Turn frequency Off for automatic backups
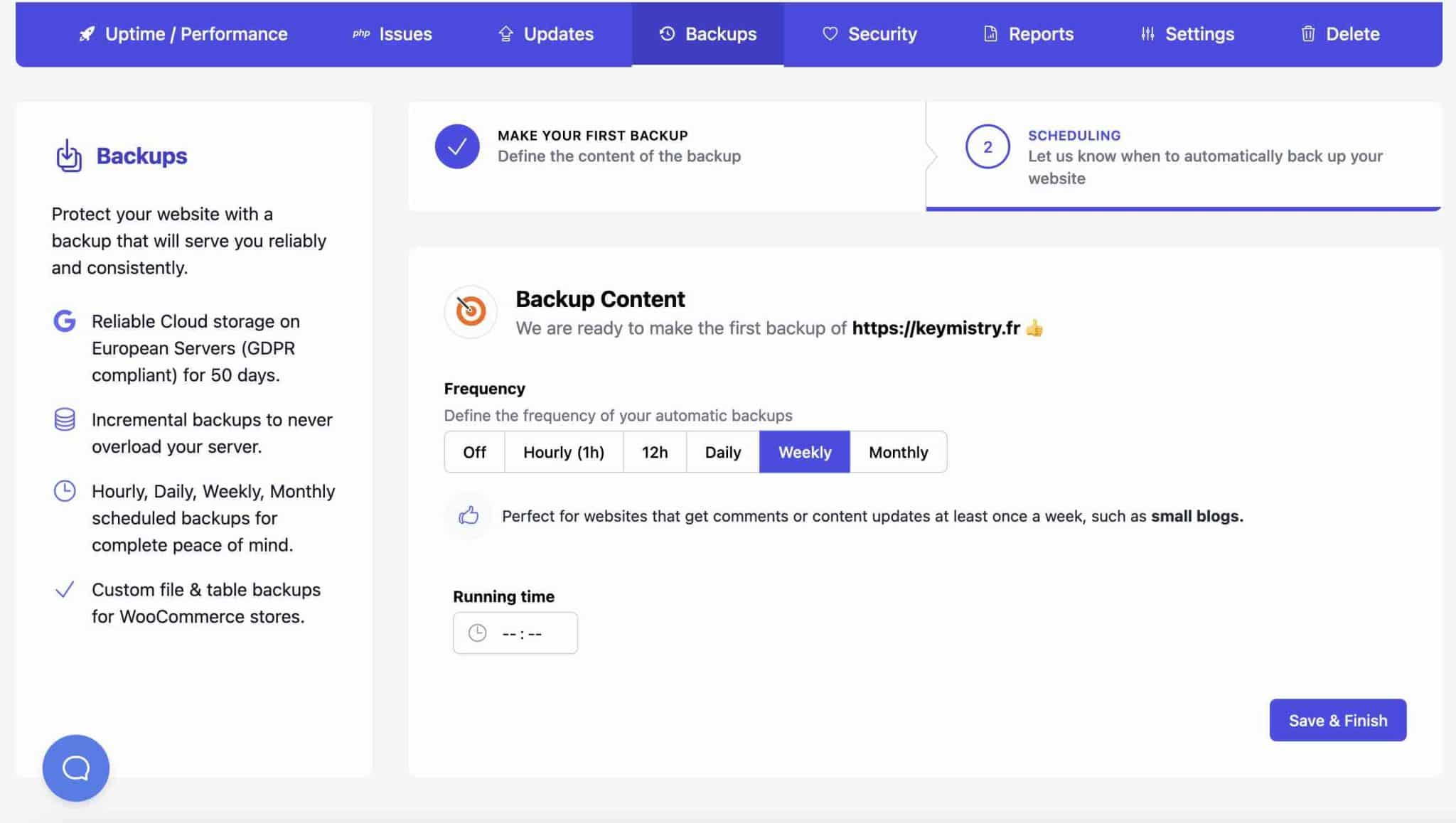Image resolution: width=1456 pixels, height=823 pixels. (473, 452)
